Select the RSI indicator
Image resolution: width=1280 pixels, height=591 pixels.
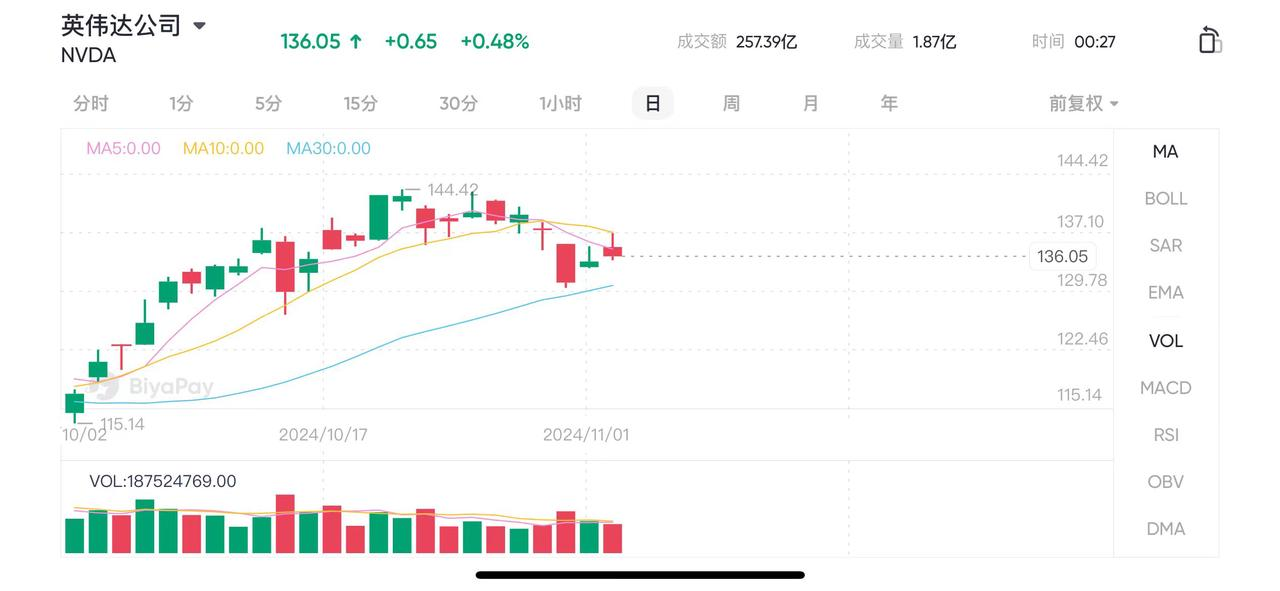click(1166, 435)
